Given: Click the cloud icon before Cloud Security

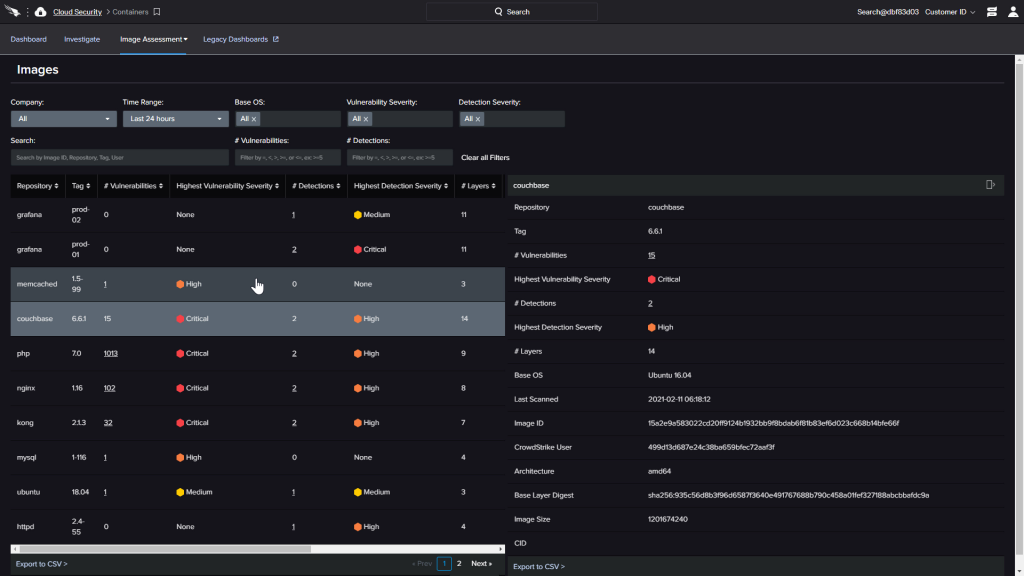Looking at the screenshot, I should (x=40, y=12).
